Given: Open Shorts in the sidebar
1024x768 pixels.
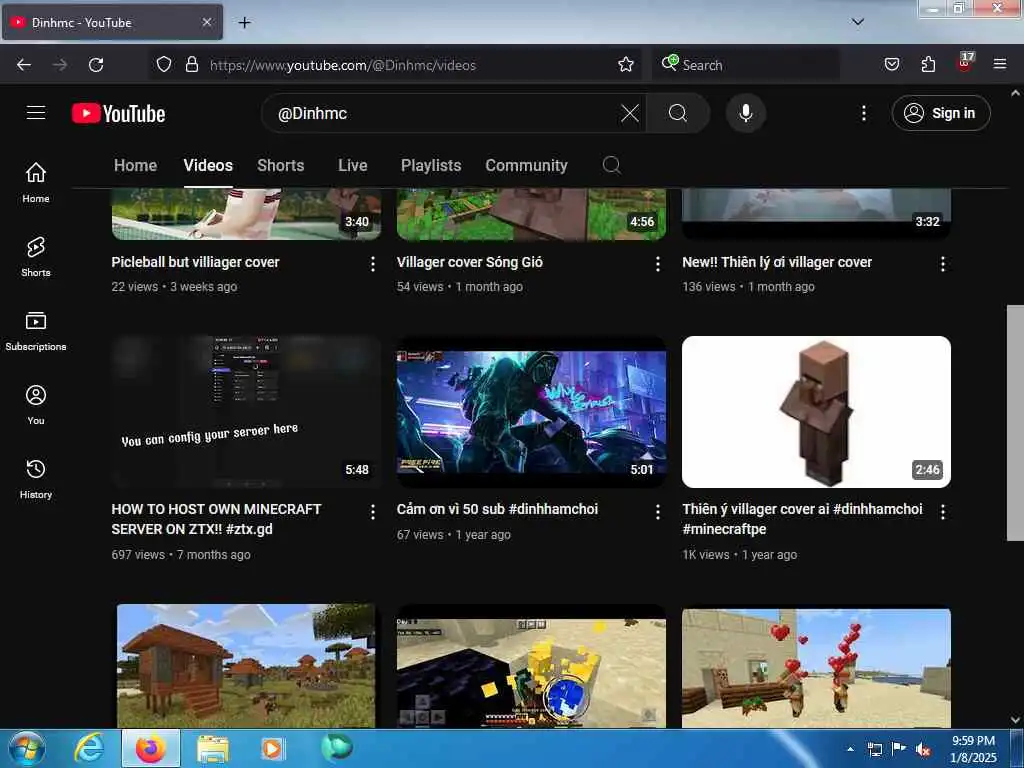Looking at the screenshot, I should point(36,257).
